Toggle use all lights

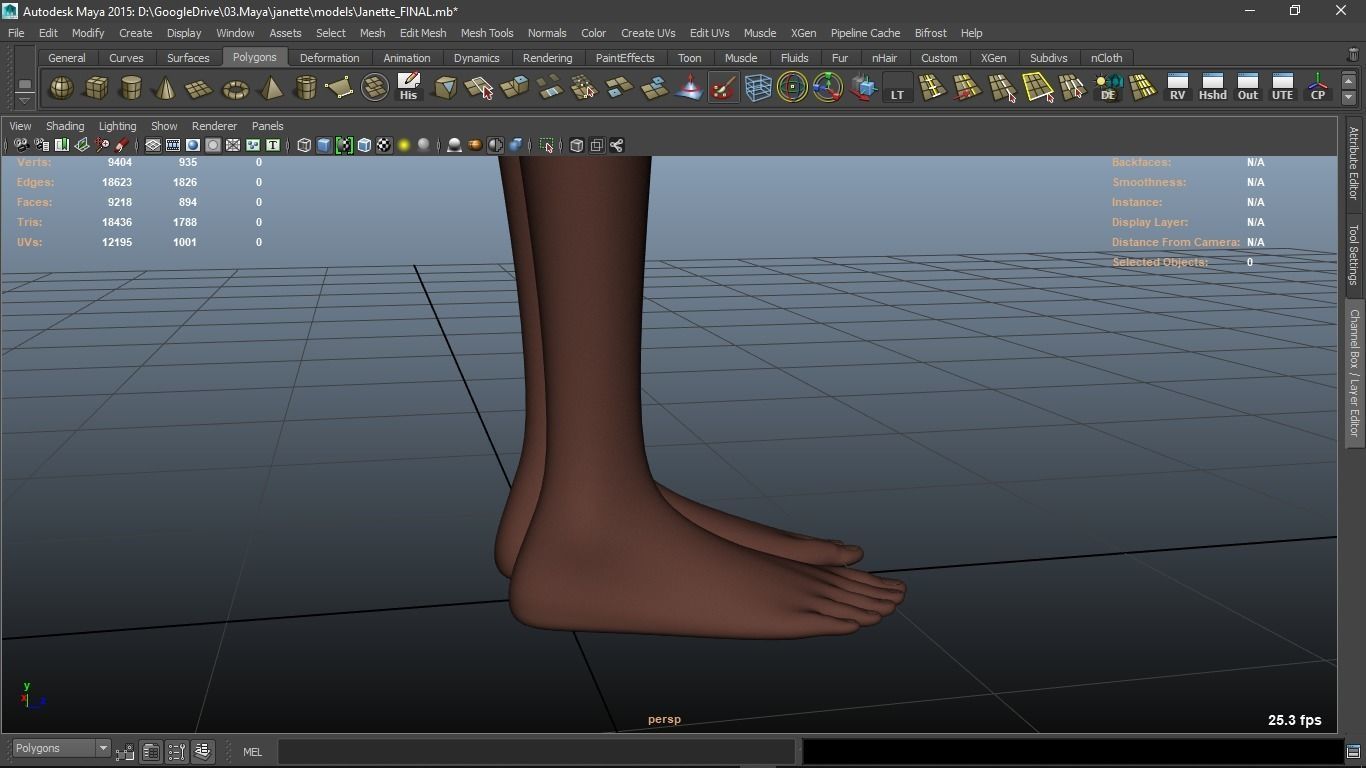pos(404,145)
